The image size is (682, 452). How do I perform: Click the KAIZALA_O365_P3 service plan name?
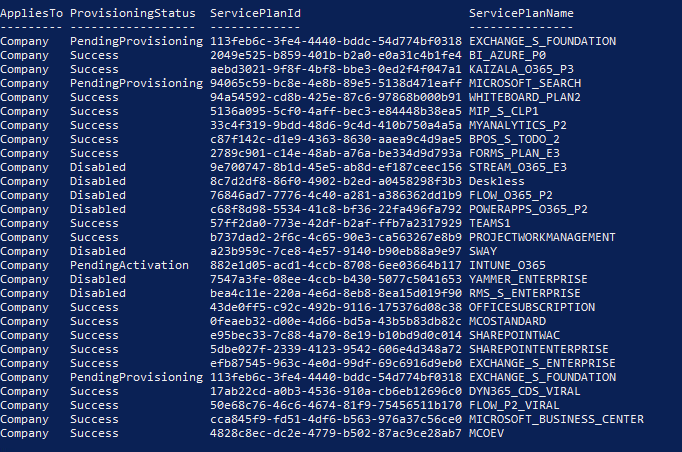[521, 69]
